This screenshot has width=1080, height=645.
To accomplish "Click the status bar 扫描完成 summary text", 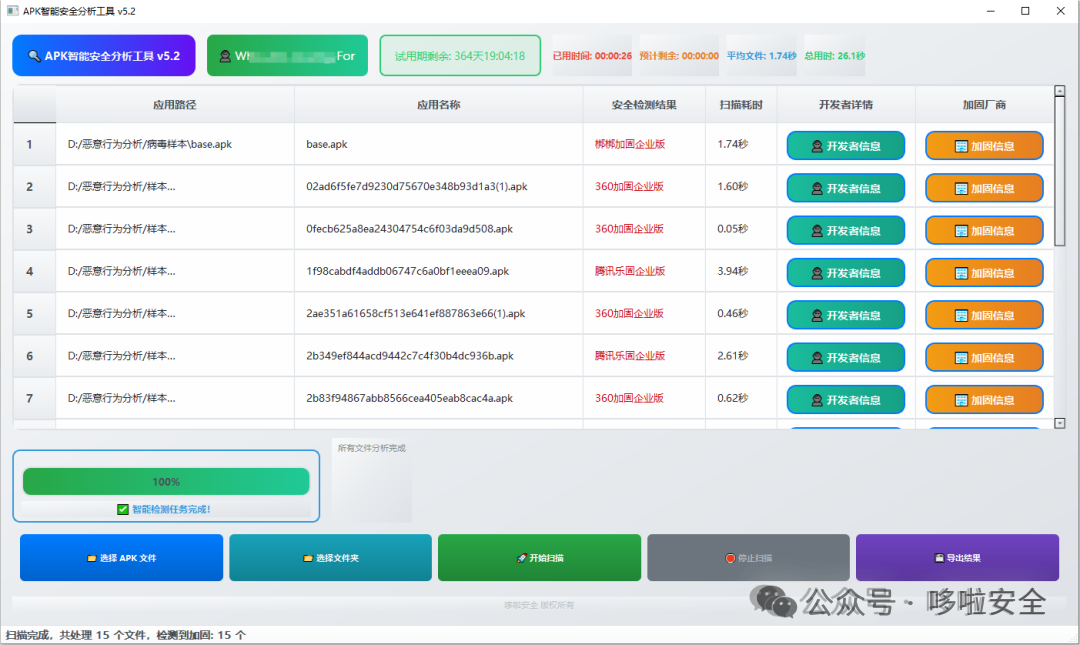I will [x=125, y=635].
